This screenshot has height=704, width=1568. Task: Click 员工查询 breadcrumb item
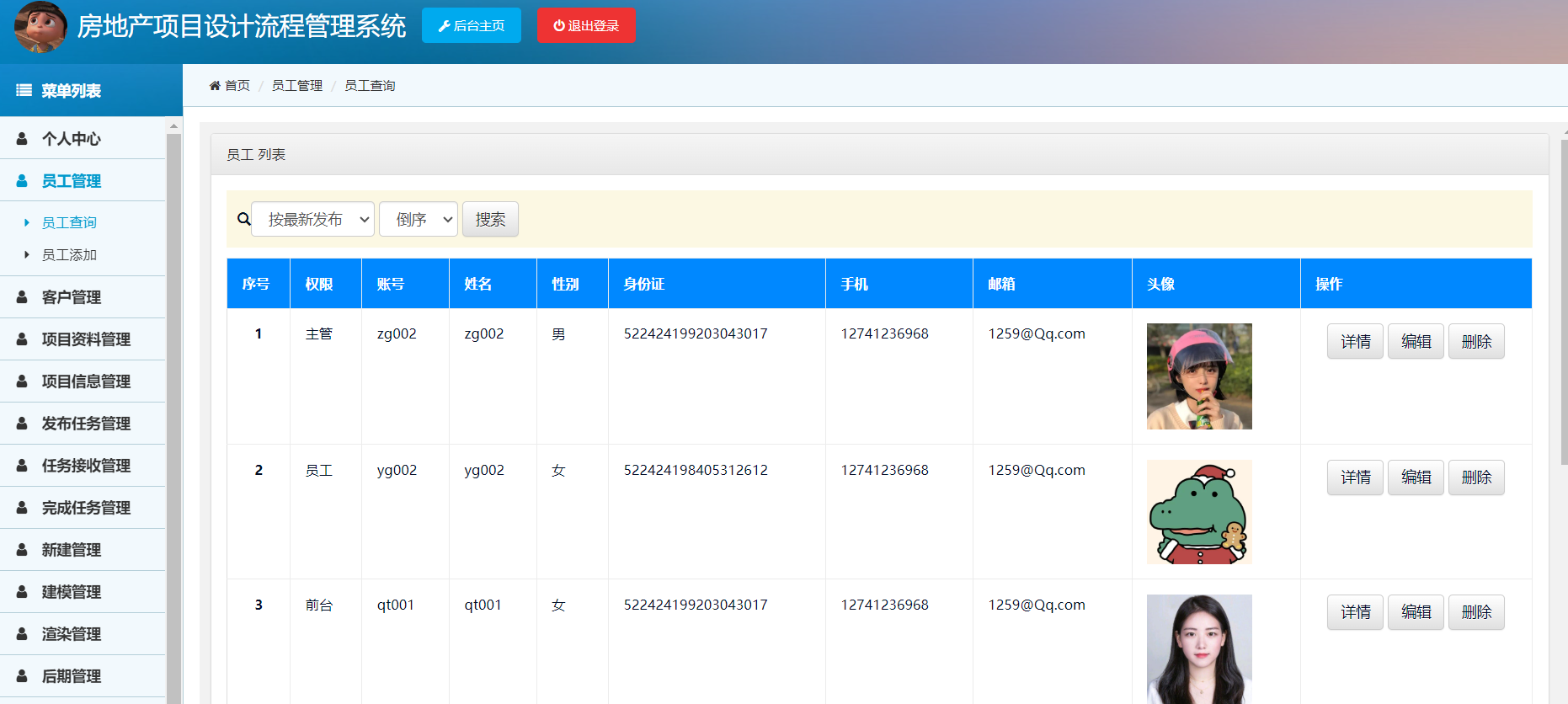[370, 85]
